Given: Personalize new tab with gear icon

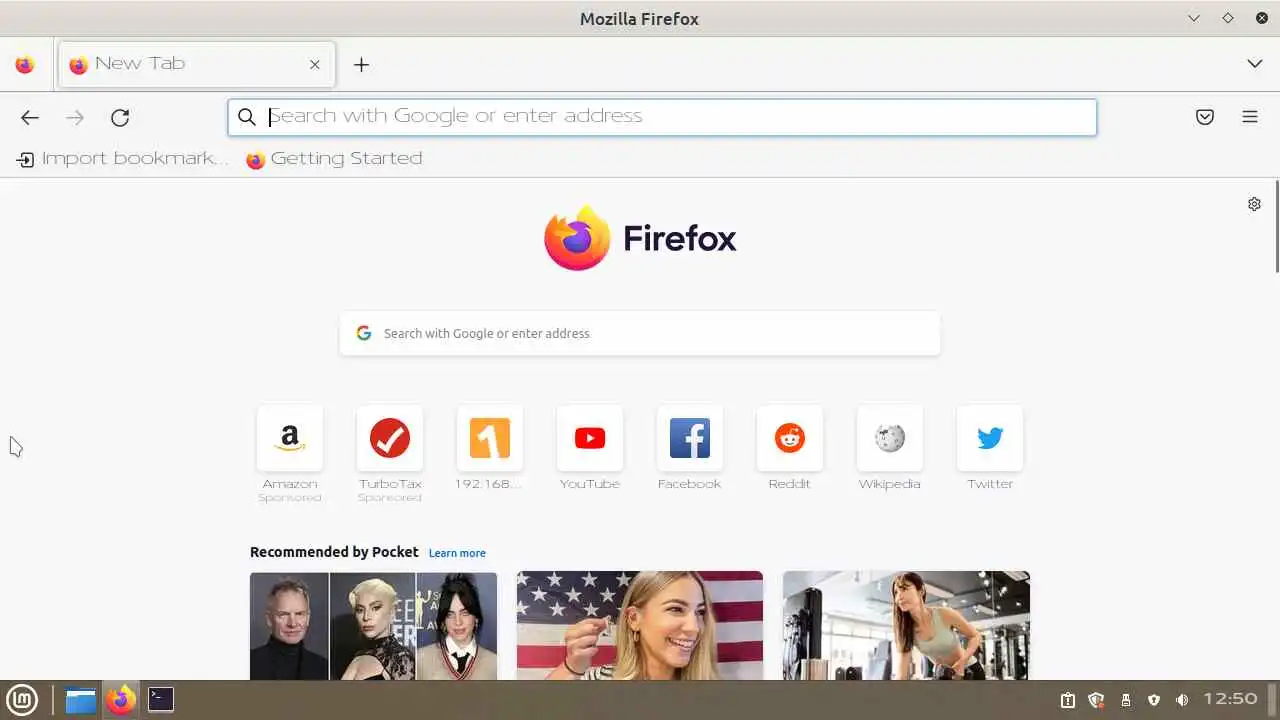Looking at the screenshot, I should (1254, 204).
